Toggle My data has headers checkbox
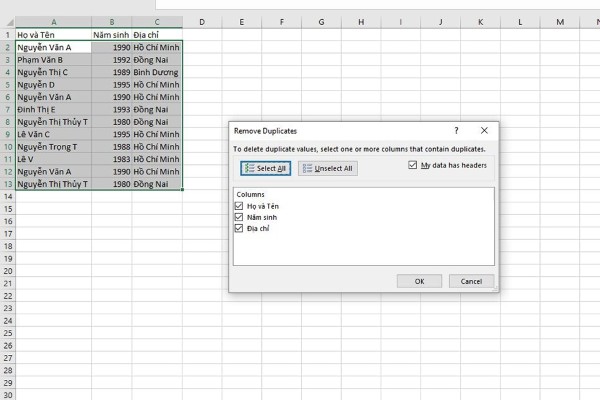The width and height of the screenshot is (600, 400). (x=412, y=165)
